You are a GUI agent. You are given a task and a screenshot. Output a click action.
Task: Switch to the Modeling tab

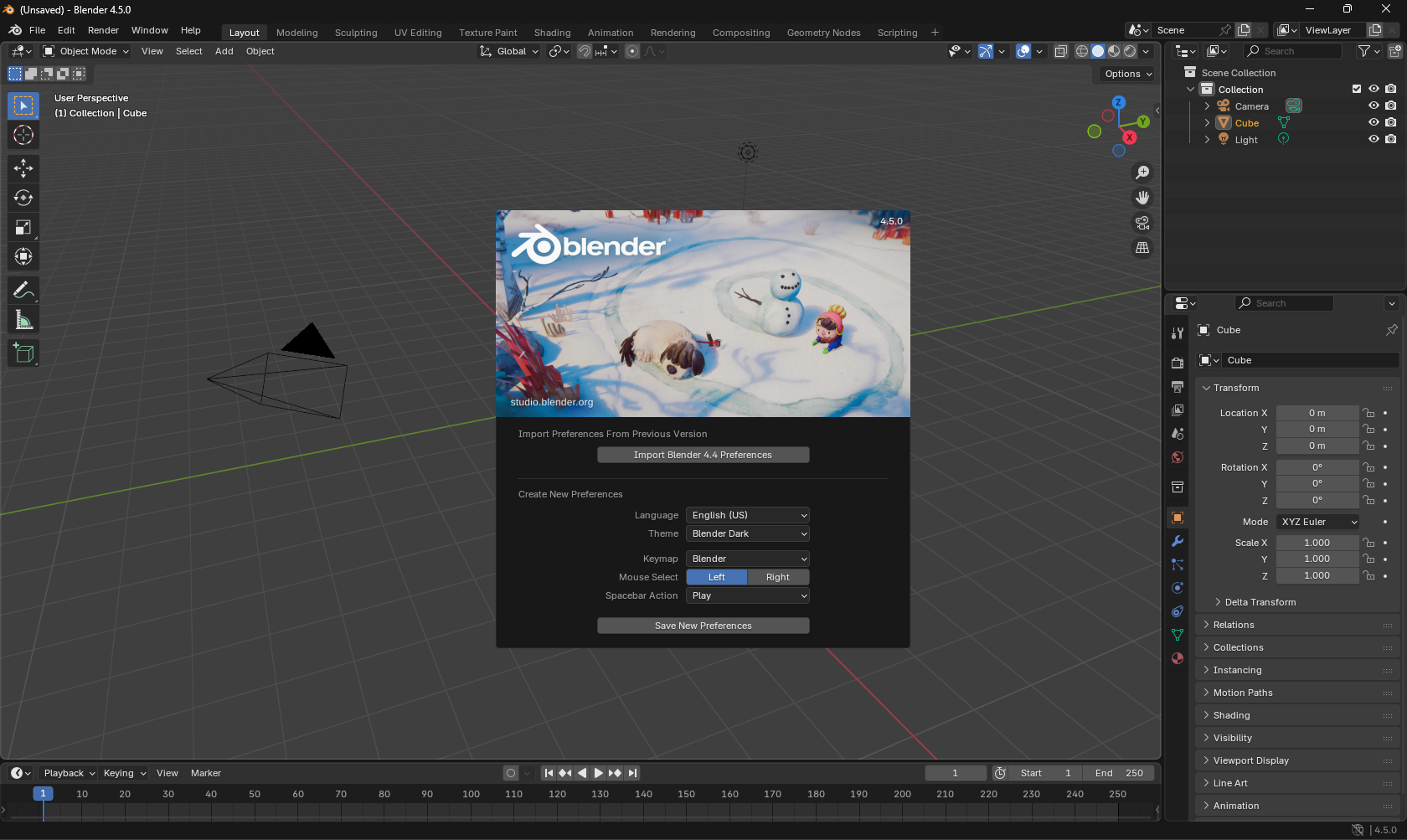[296, 32]
